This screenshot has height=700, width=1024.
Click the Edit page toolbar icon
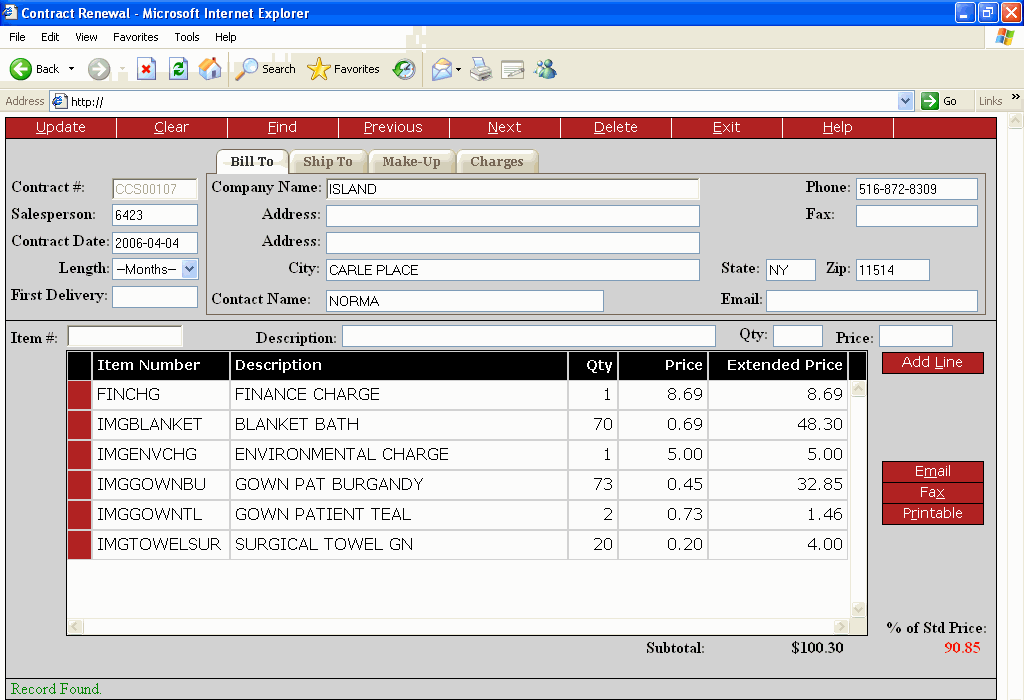(513, 69)
